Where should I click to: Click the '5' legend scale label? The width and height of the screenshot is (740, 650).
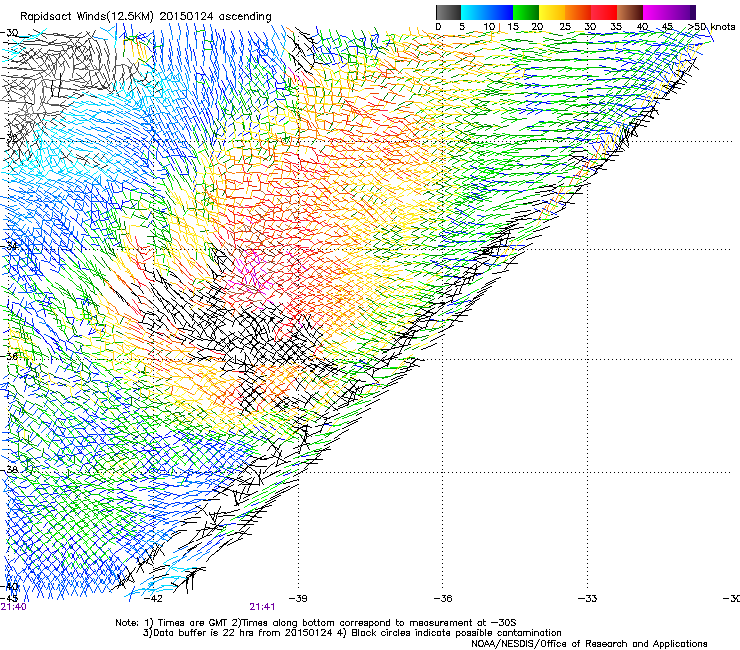coord(462,27)
